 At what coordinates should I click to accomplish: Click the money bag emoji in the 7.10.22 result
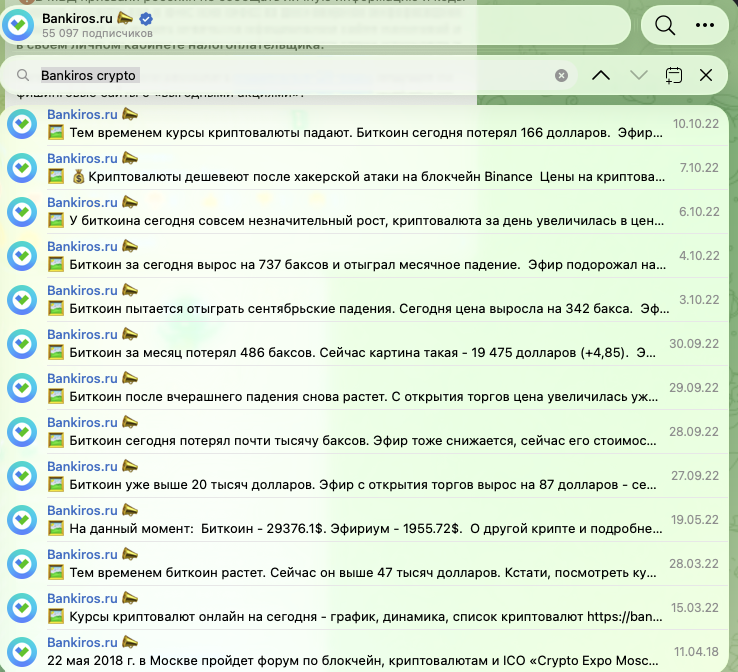(78, 176)
